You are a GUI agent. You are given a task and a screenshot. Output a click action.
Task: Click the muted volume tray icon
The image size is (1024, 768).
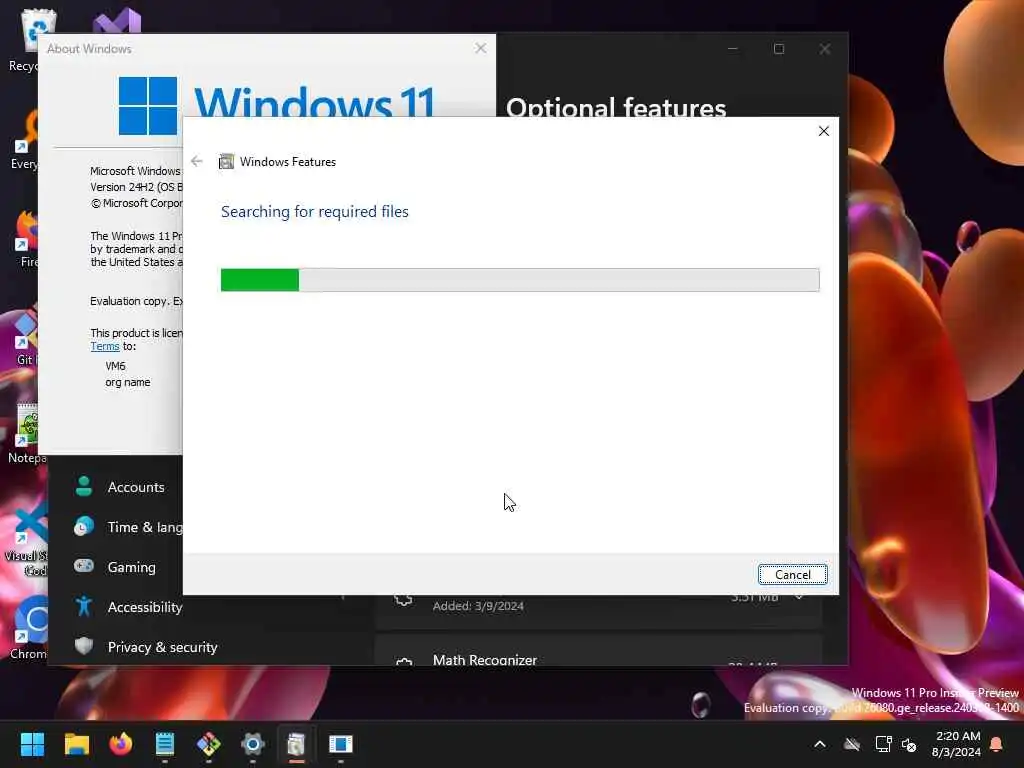click(909, 744)
